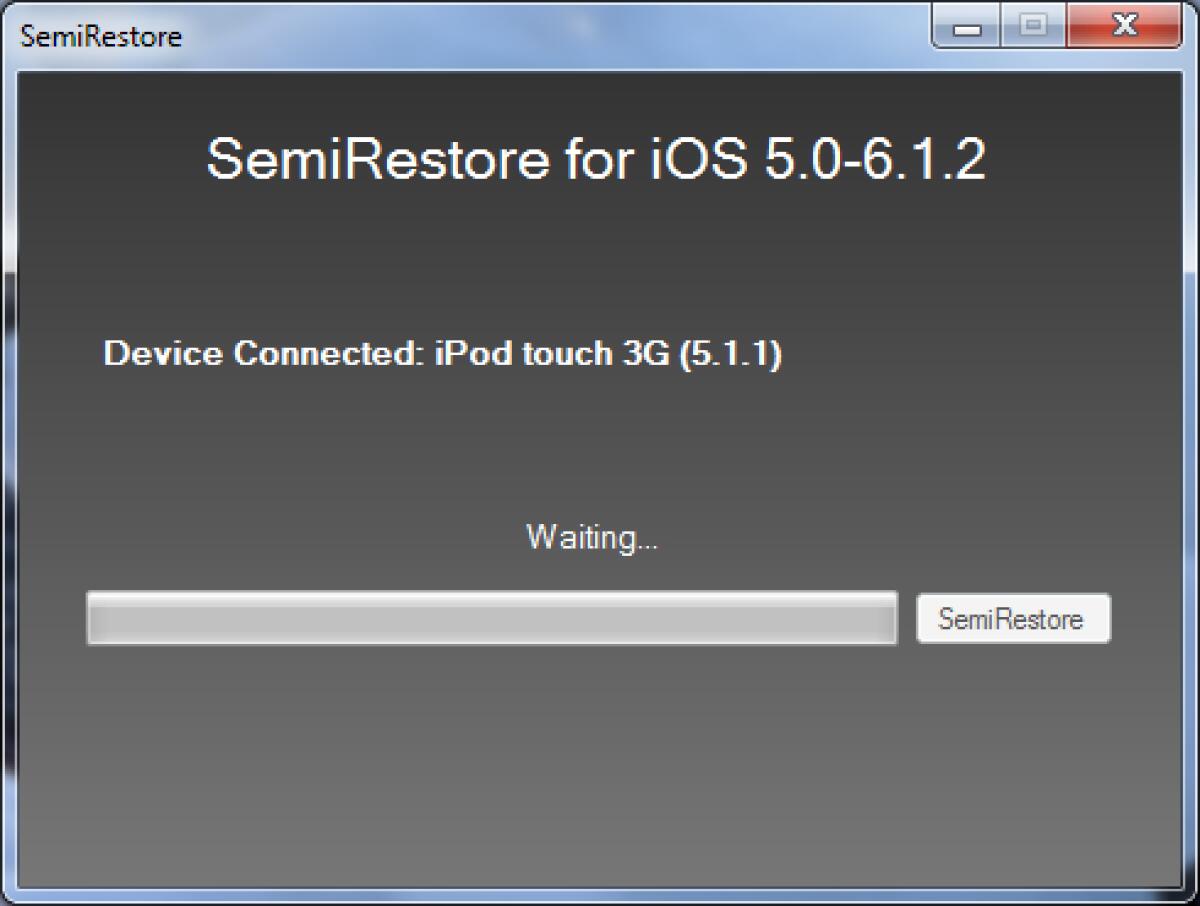
Task: Maximize the SemiRestore window
Action: (1035, 27)
